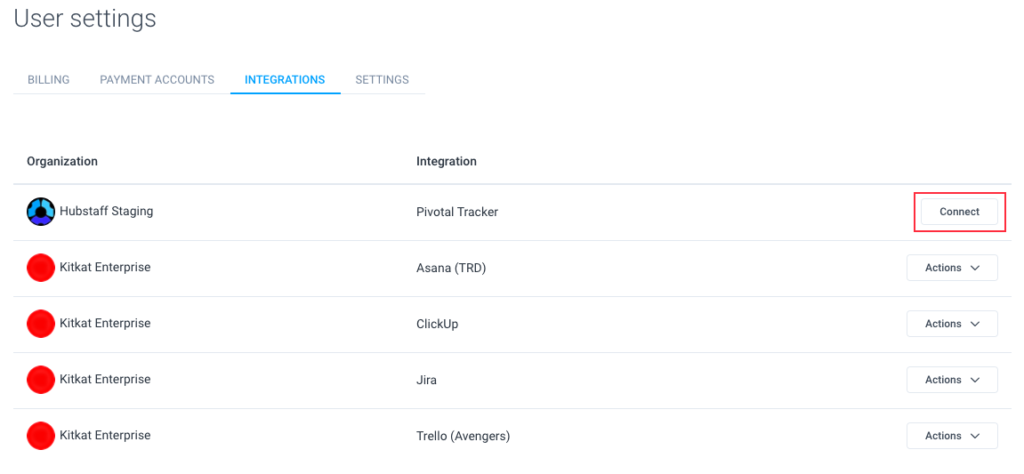This screenshot has width=1024, height=474.
Task: Go to the Settings tab
Action: (x=382, y=80)
